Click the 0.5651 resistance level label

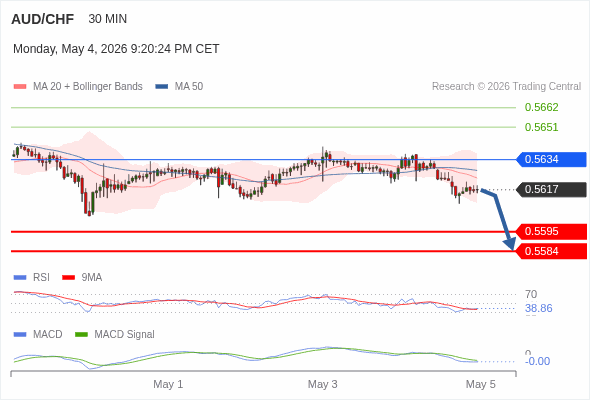(541, 127)
